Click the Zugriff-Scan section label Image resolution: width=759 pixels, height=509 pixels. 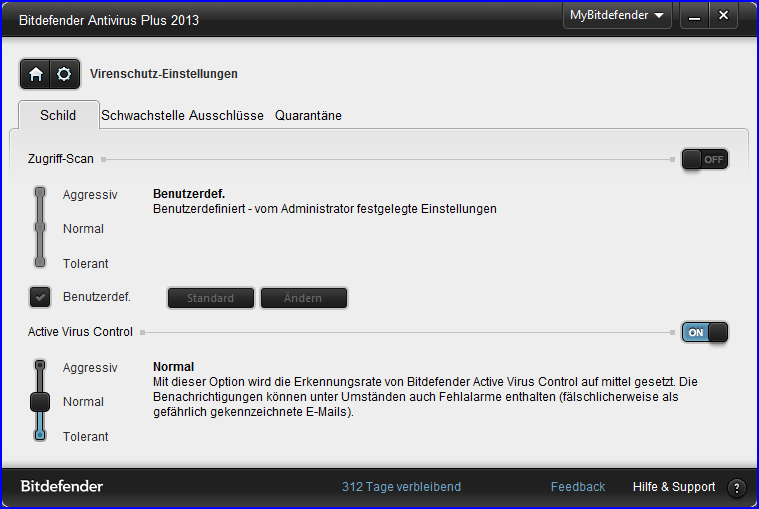coord(61,159)
